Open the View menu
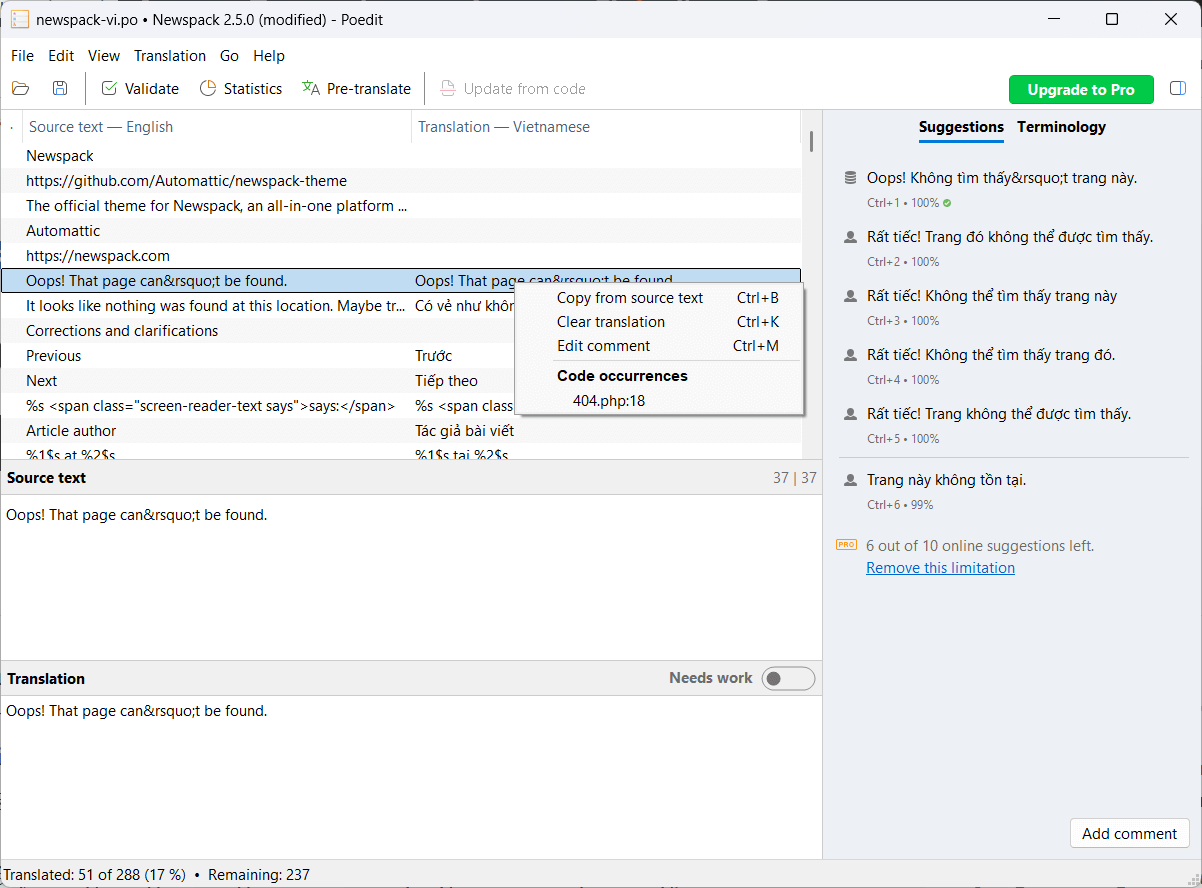 [104, 56]
